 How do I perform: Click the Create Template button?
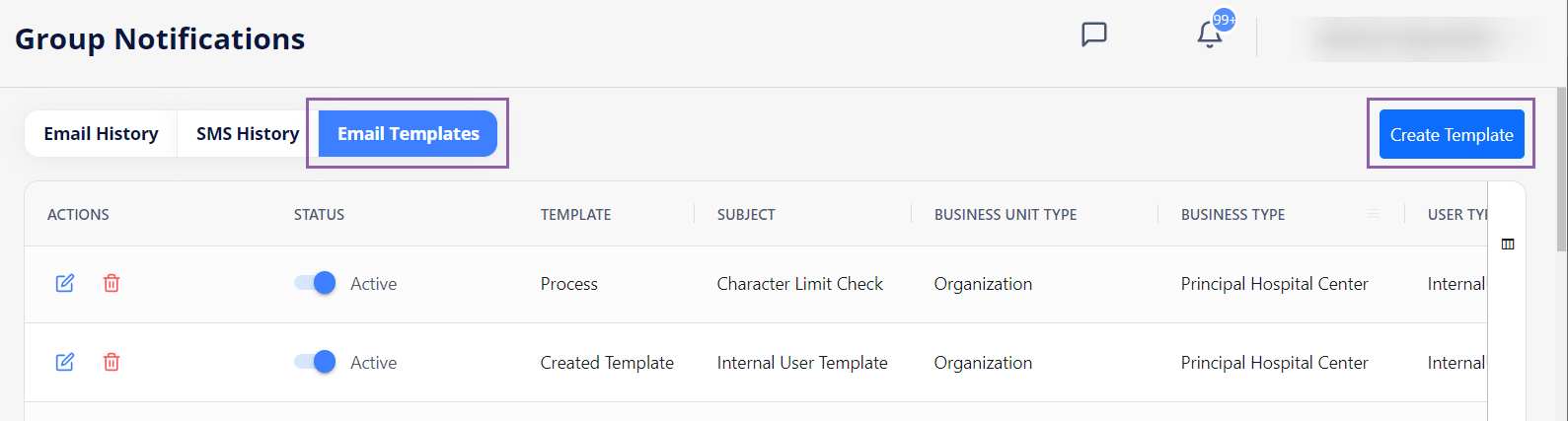coord(1452,134)
